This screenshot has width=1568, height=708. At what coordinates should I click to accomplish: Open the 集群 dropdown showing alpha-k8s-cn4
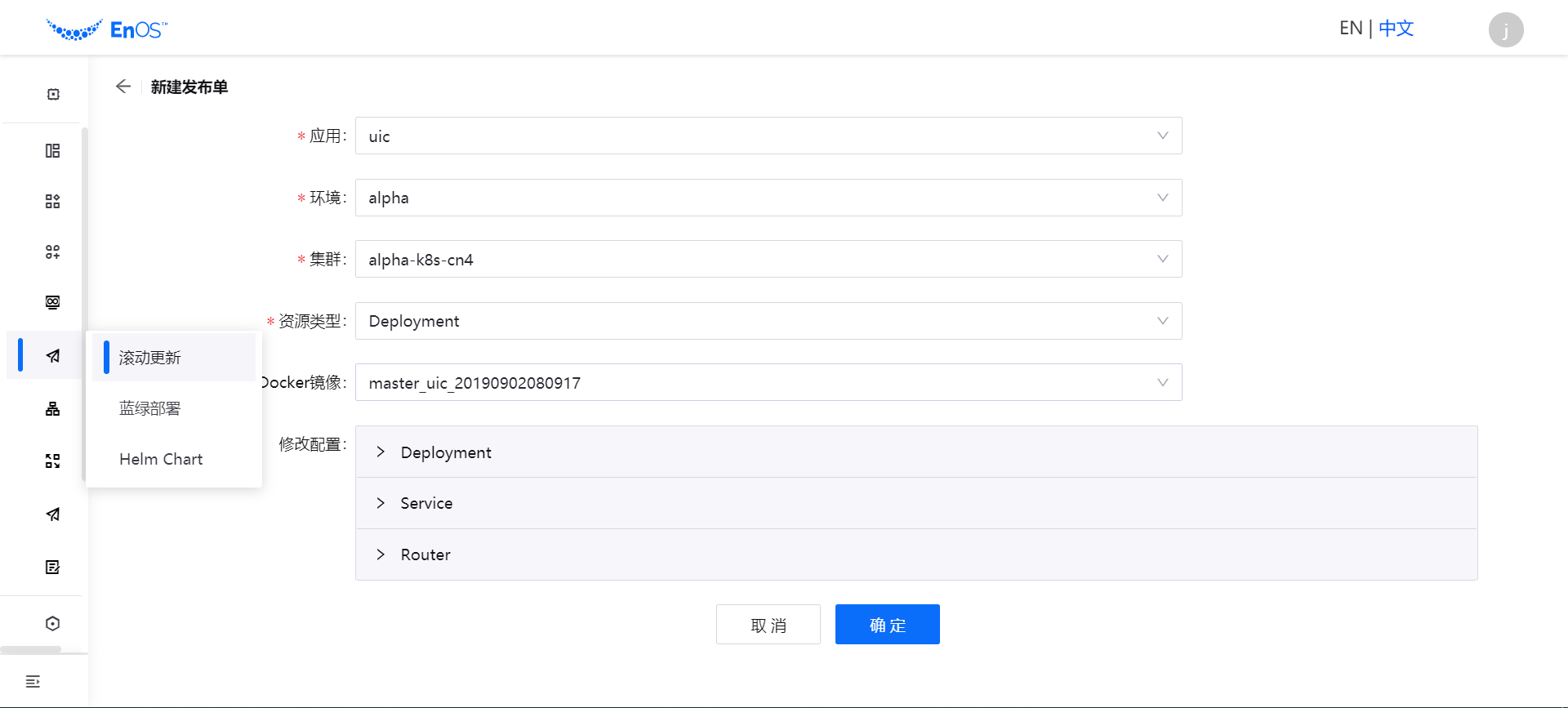tap(768, 259)
